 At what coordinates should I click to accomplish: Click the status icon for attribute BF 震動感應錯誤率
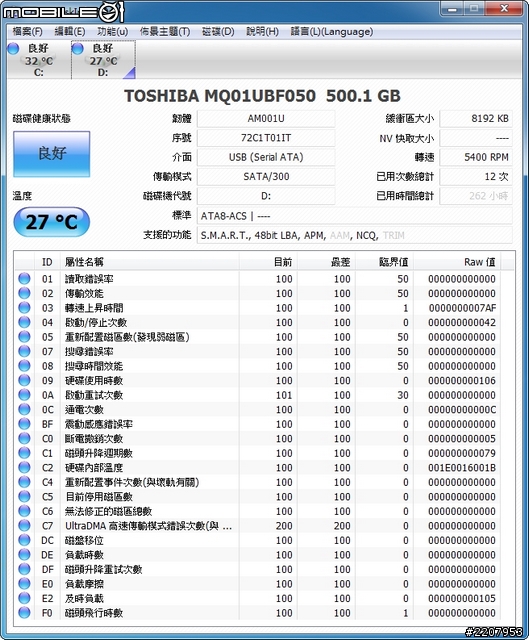[24, 424]
